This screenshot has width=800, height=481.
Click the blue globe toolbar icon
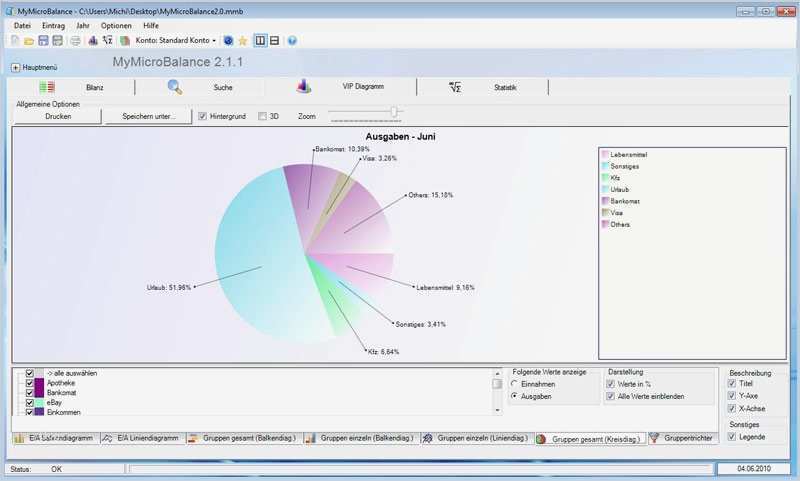pos(228,40)
